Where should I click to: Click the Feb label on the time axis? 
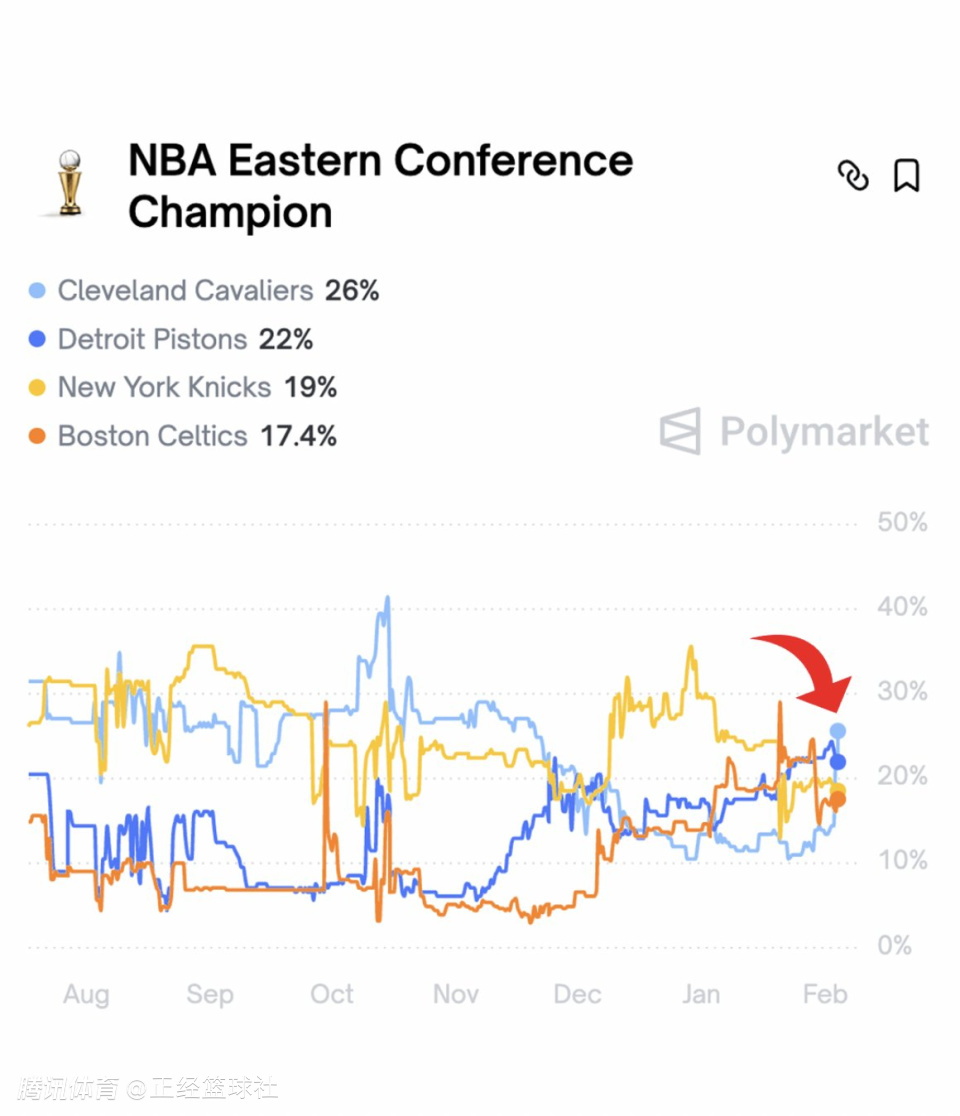coord(825,994)
